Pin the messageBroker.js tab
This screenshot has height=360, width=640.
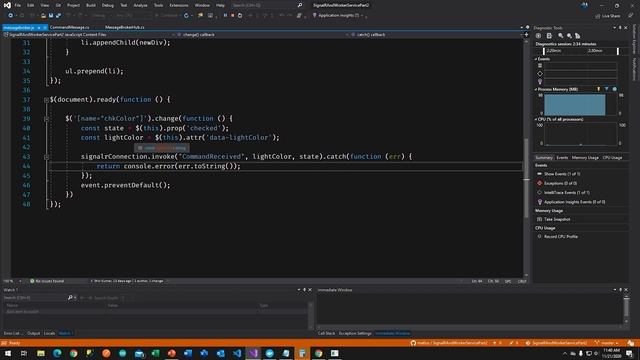39,27
